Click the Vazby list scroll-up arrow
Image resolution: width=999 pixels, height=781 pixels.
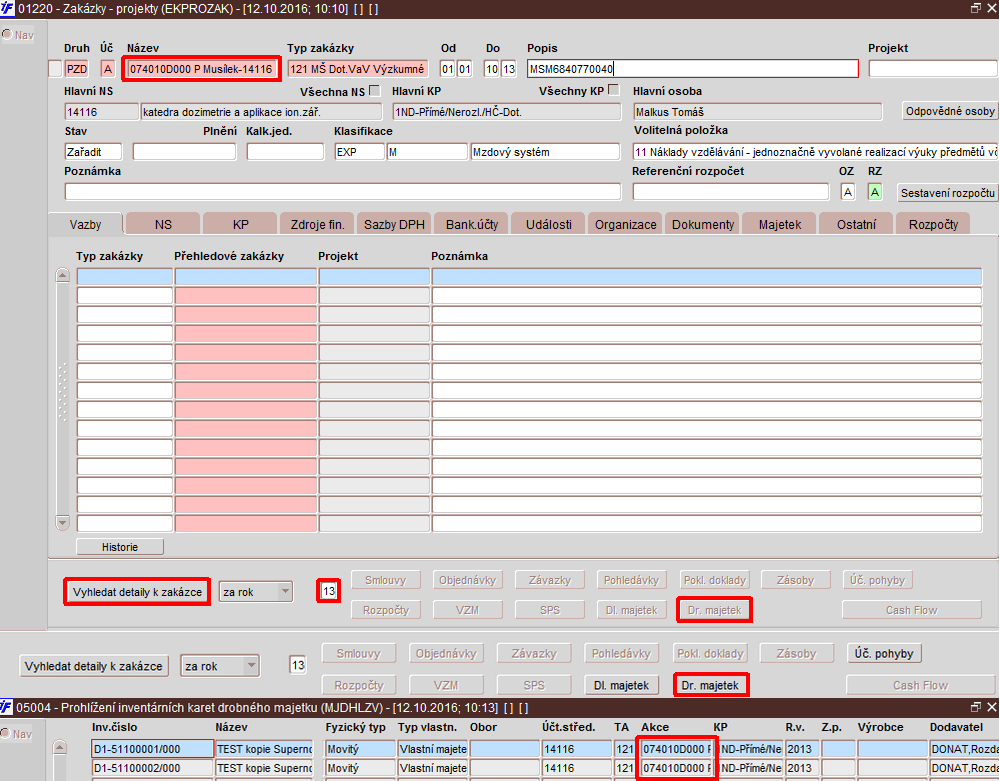[62, 275]
